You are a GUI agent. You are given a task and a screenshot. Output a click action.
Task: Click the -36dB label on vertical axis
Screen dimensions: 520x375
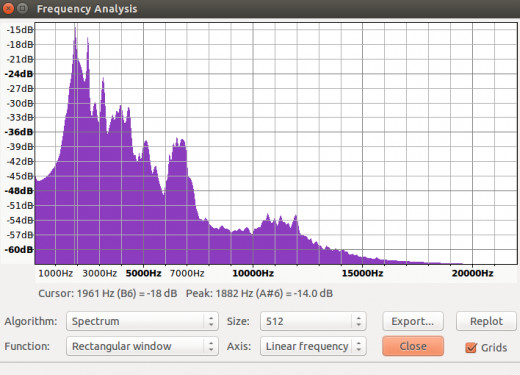pyautogui.click(x=19, y=132)
